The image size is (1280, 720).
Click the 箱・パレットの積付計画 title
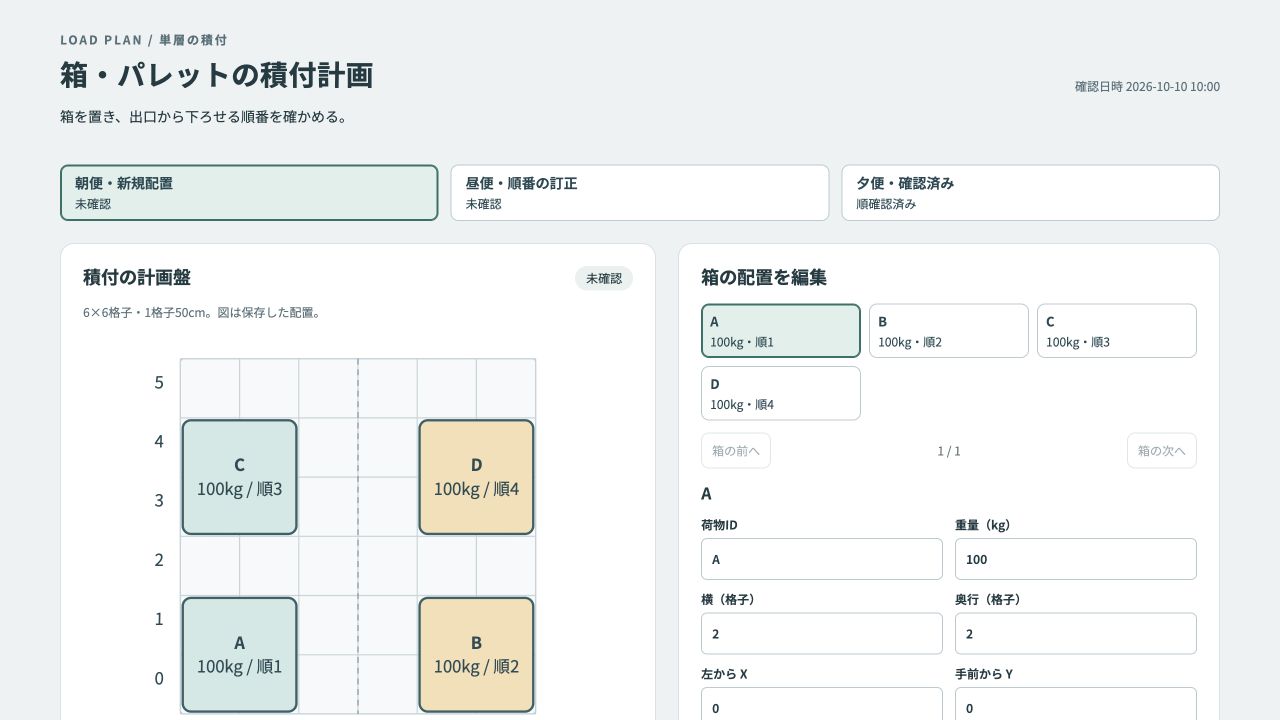217,75
